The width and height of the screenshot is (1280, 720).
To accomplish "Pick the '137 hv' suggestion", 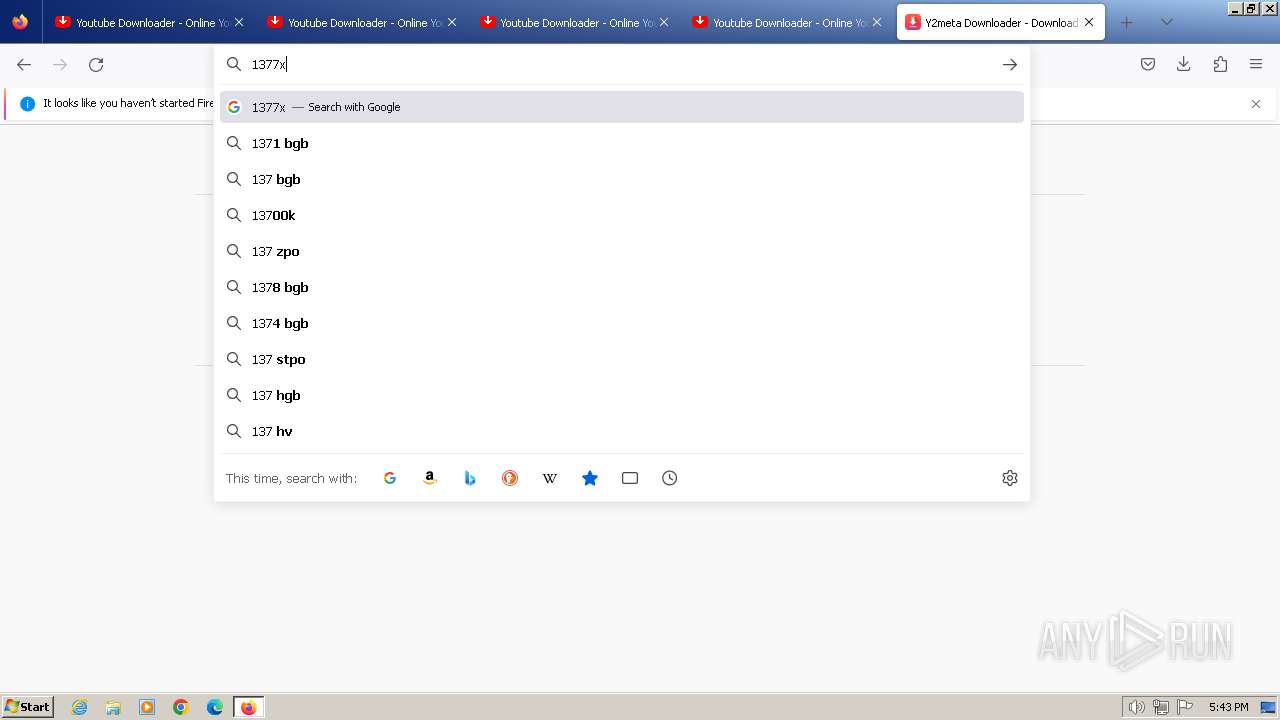I will point(622,431).
